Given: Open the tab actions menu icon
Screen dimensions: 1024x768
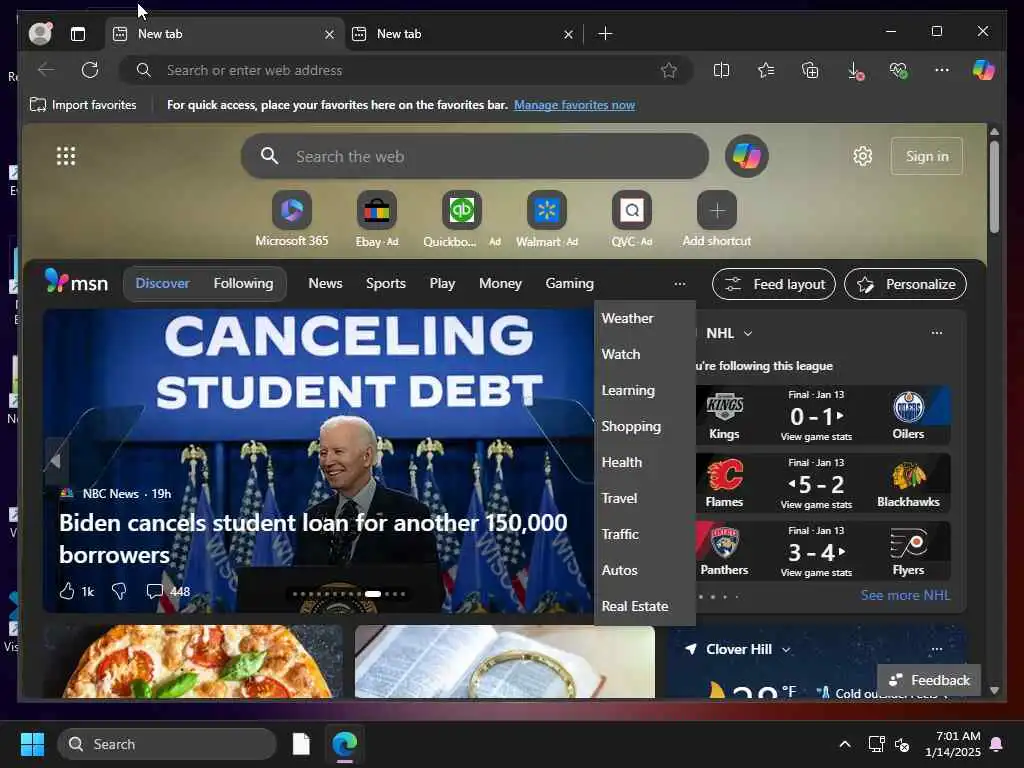Looking at the screenshot, I should point(78,34).
